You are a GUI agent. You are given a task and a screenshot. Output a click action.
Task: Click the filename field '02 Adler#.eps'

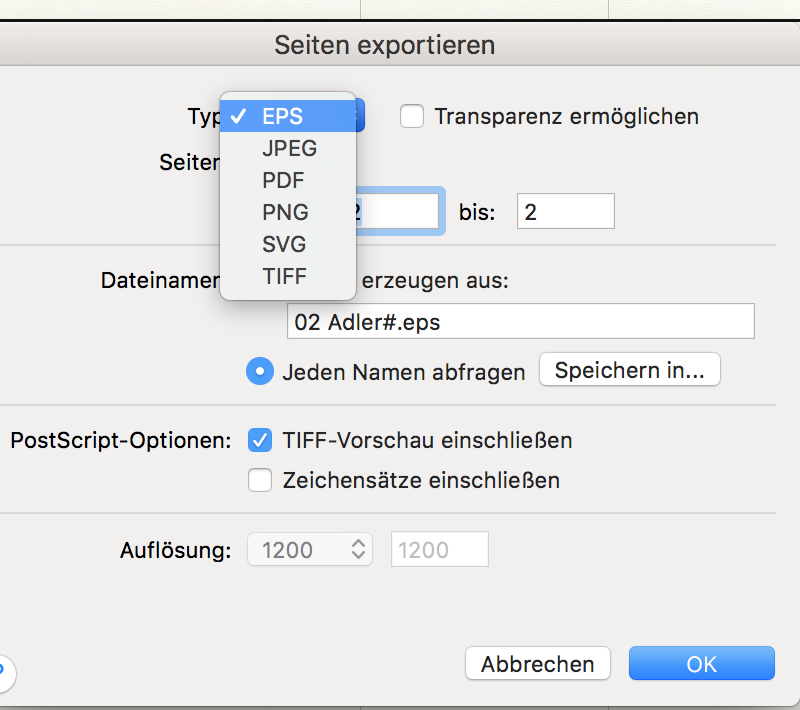point(520,323)
